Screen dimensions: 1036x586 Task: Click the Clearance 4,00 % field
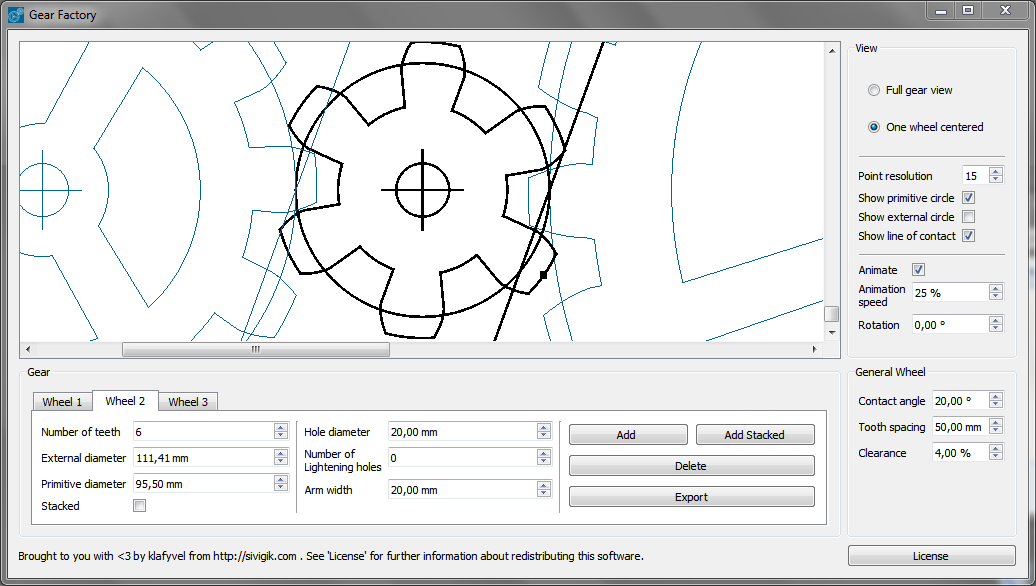coord(960,453)
